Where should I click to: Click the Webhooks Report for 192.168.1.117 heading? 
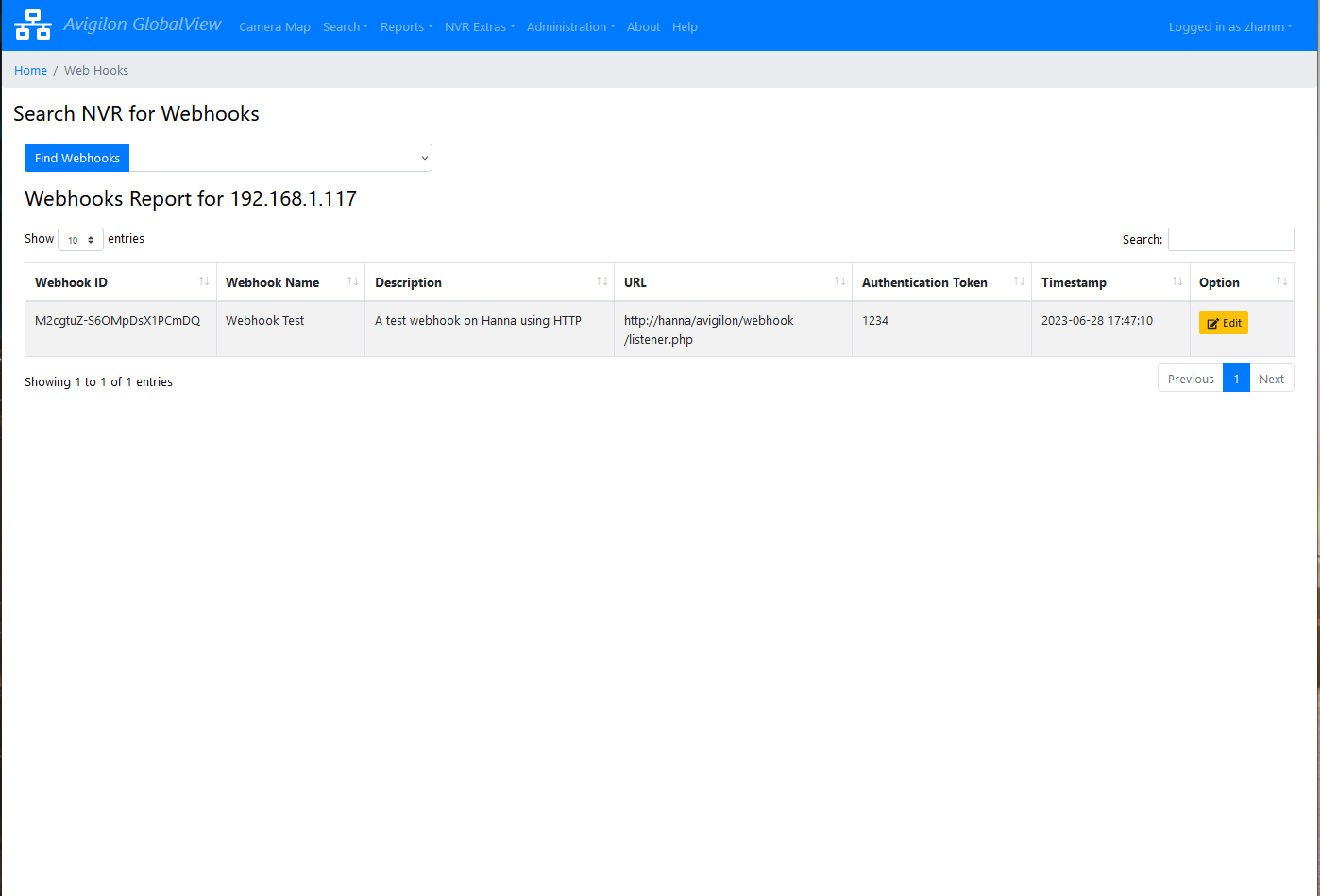191,198
